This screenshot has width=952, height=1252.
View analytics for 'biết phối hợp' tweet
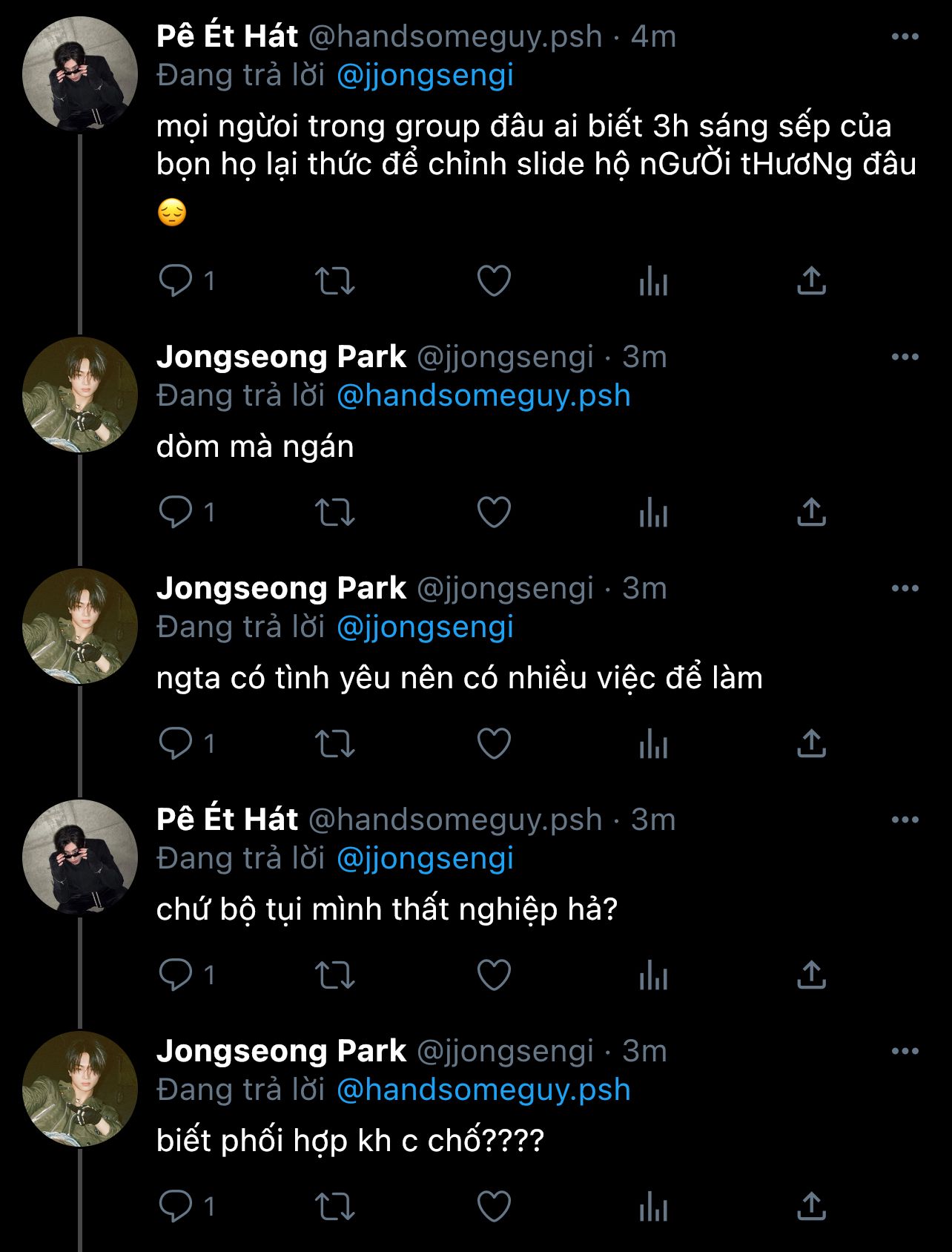[653, 1207]
